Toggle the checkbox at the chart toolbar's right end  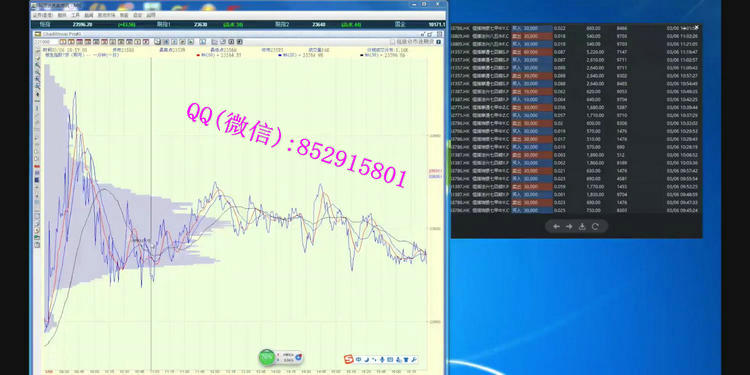[x=392, y=42]
